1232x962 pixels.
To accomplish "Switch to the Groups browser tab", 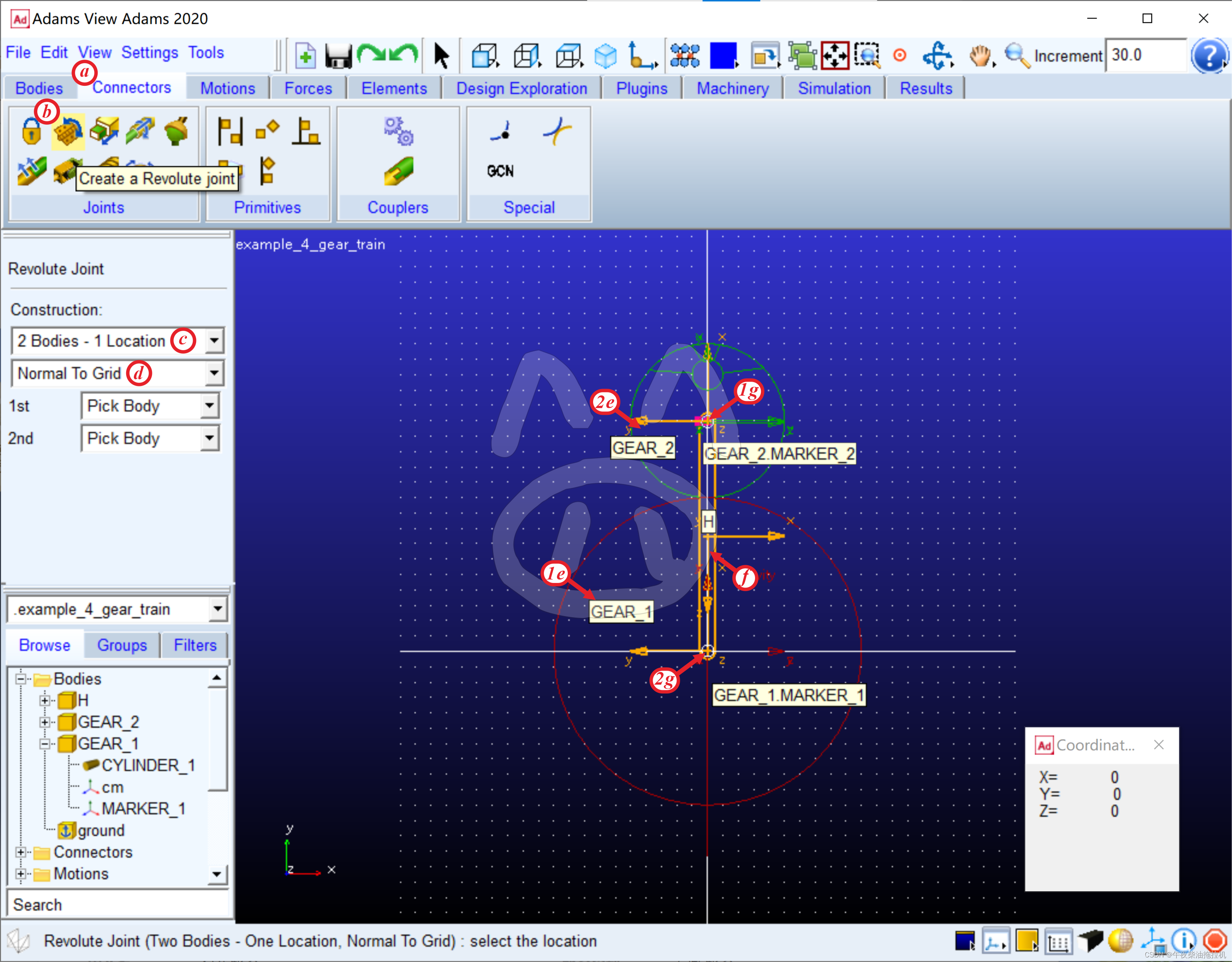I will point(122,645).
